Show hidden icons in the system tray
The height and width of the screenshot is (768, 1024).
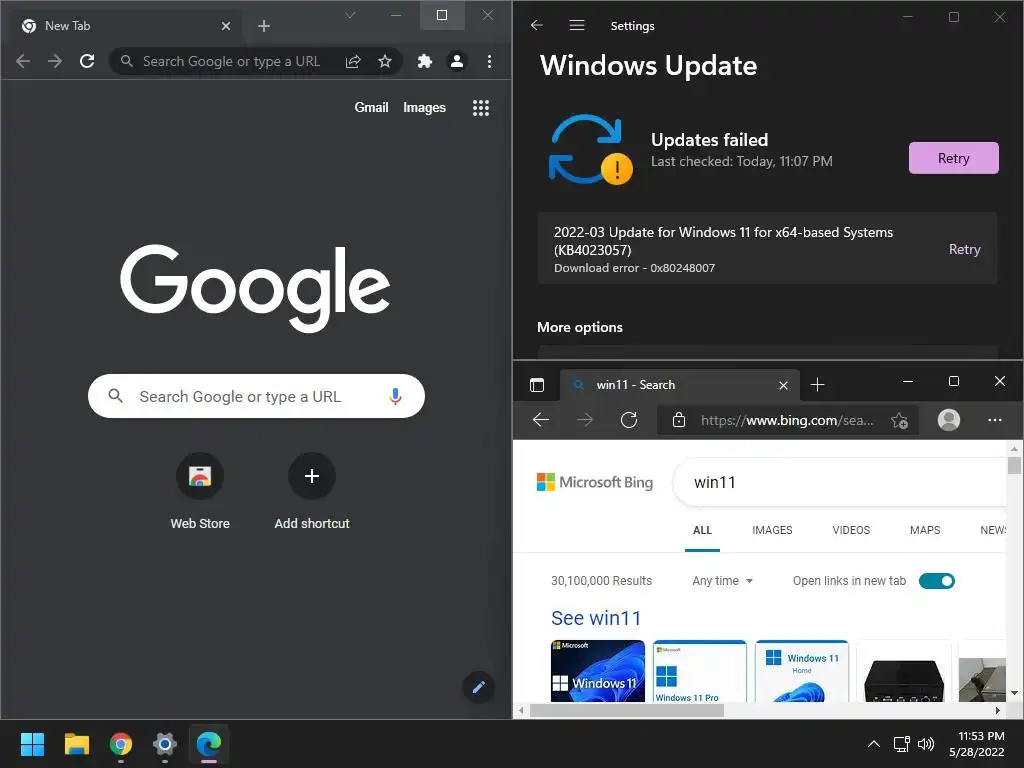(873, 744)
